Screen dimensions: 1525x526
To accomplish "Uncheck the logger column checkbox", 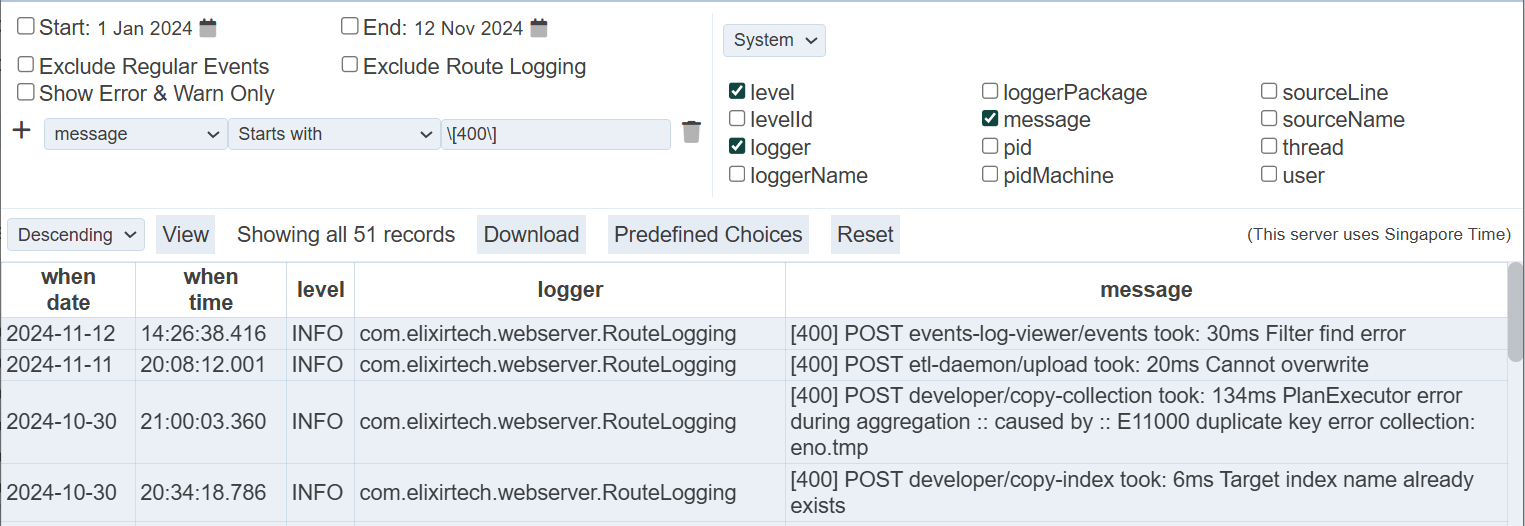I will pos(737,146).
